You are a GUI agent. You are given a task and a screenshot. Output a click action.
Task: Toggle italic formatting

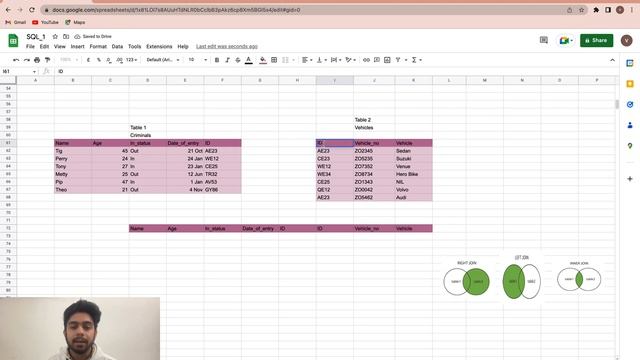point(227,60)
